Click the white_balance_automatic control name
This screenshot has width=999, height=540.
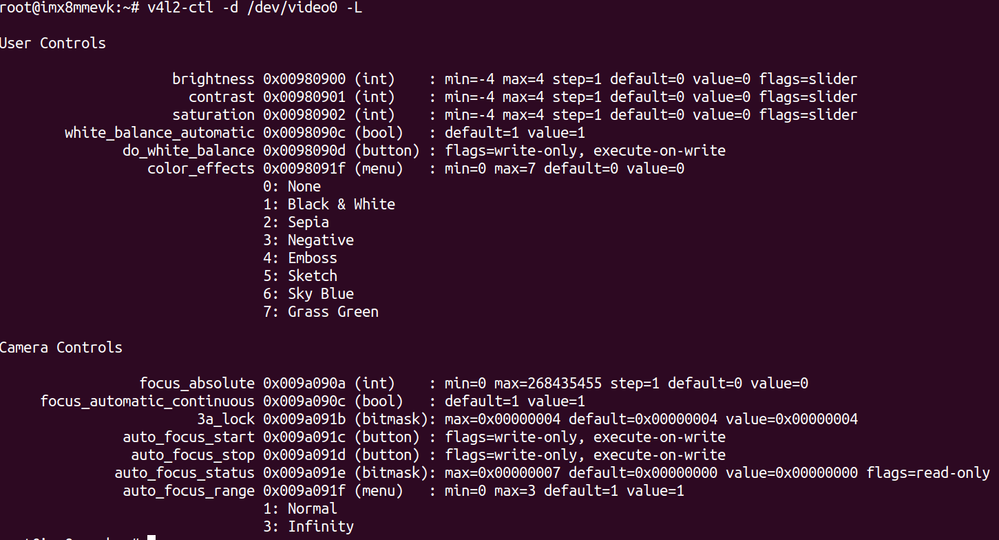pos(159,133)
